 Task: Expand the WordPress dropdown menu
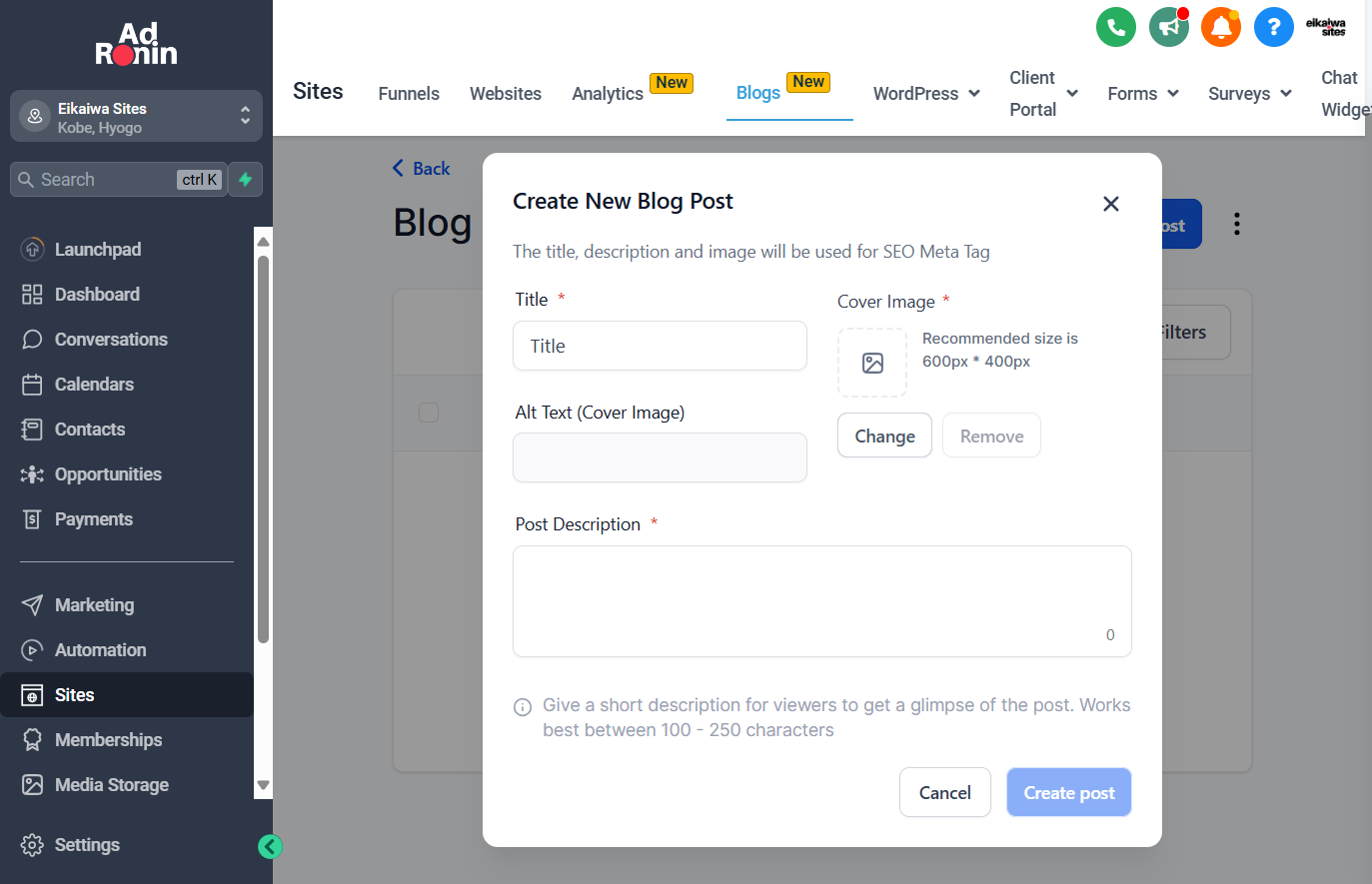(926, 94)
